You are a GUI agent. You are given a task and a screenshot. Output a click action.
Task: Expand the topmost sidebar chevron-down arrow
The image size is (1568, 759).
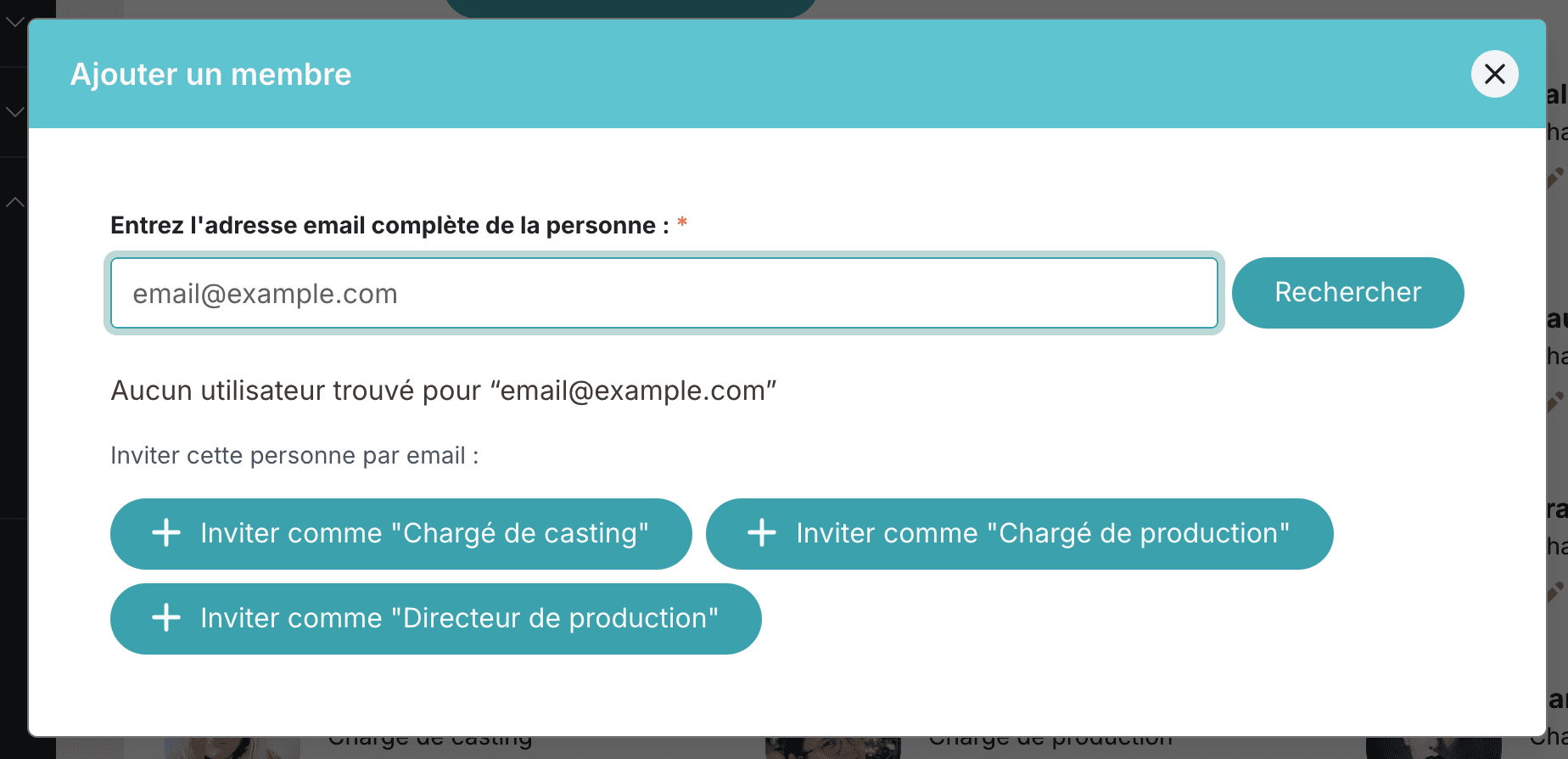(15, 22)
